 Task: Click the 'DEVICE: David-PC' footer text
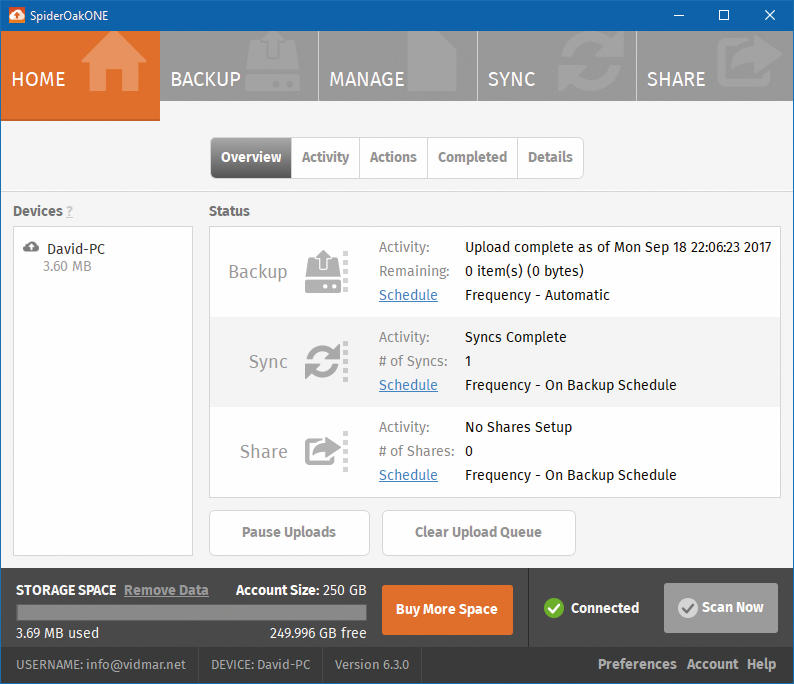(x=261, y=664)
